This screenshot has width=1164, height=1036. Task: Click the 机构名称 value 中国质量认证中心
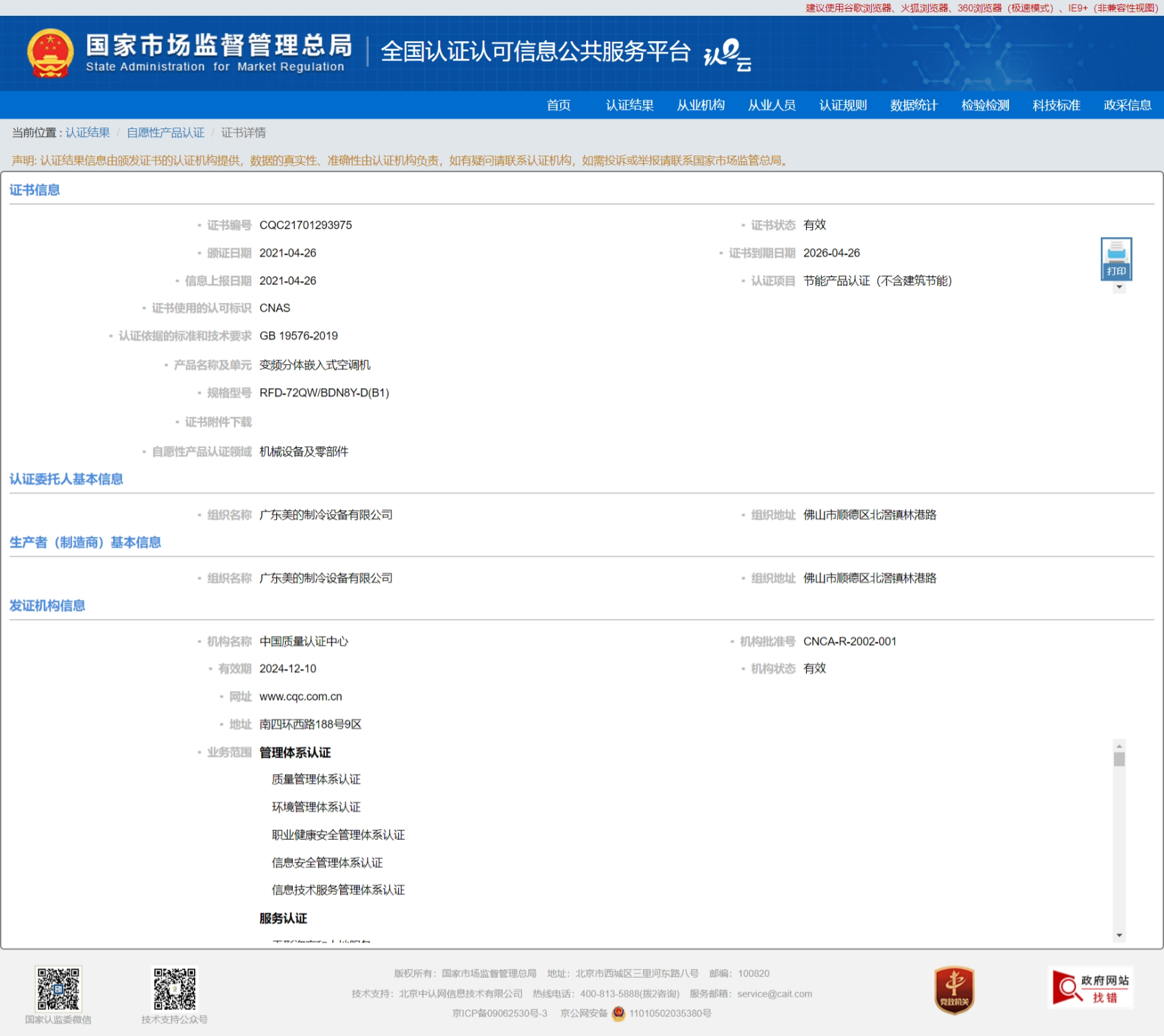[x=304, y=641]
